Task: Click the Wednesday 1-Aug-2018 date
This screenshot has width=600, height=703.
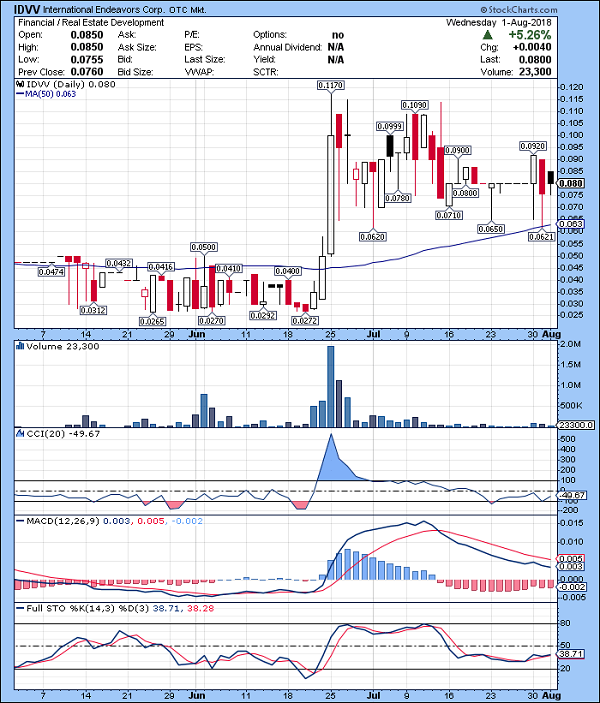Action: (499, 22)
